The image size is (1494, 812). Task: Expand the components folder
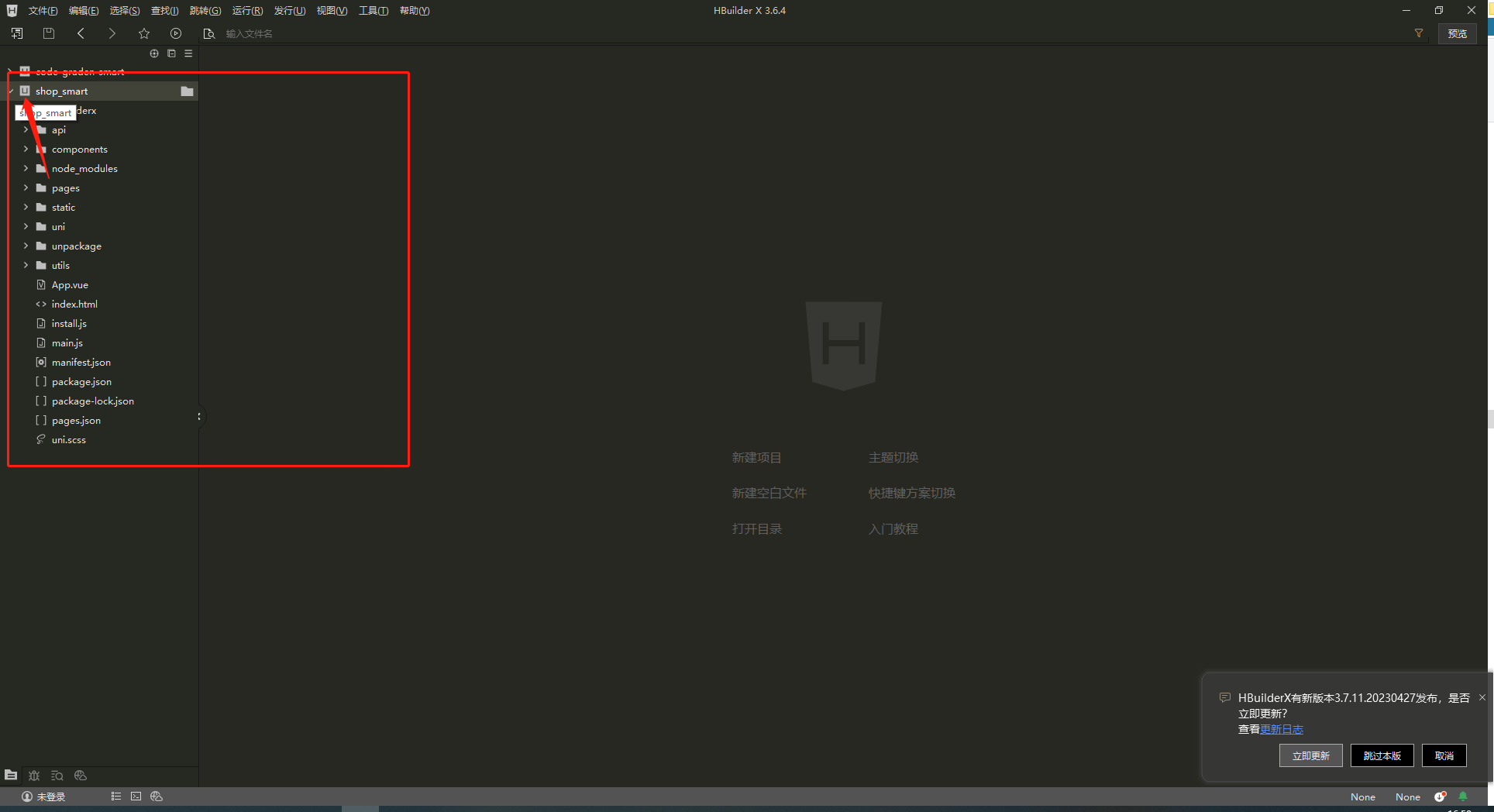point(26,149)
